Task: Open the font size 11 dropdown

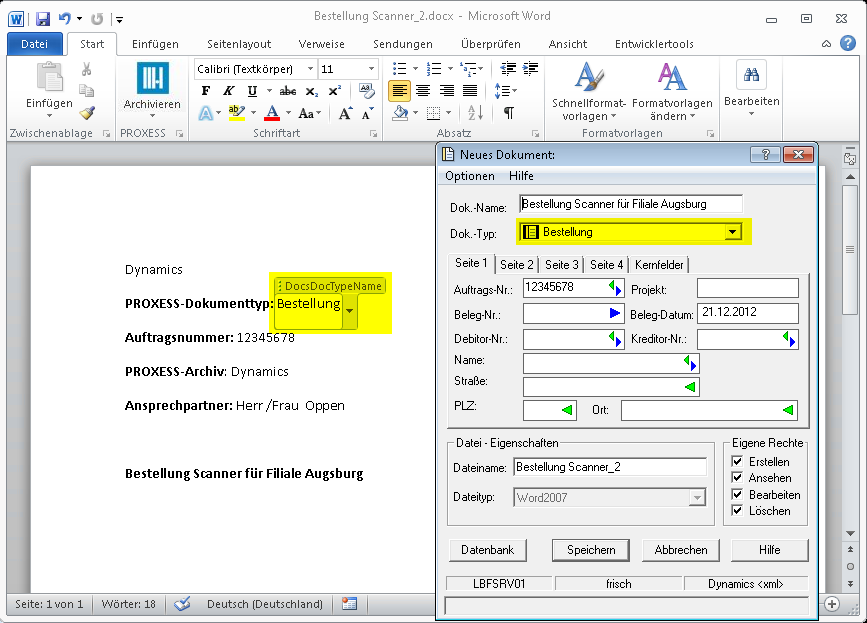Action: [x=372, y=69]
